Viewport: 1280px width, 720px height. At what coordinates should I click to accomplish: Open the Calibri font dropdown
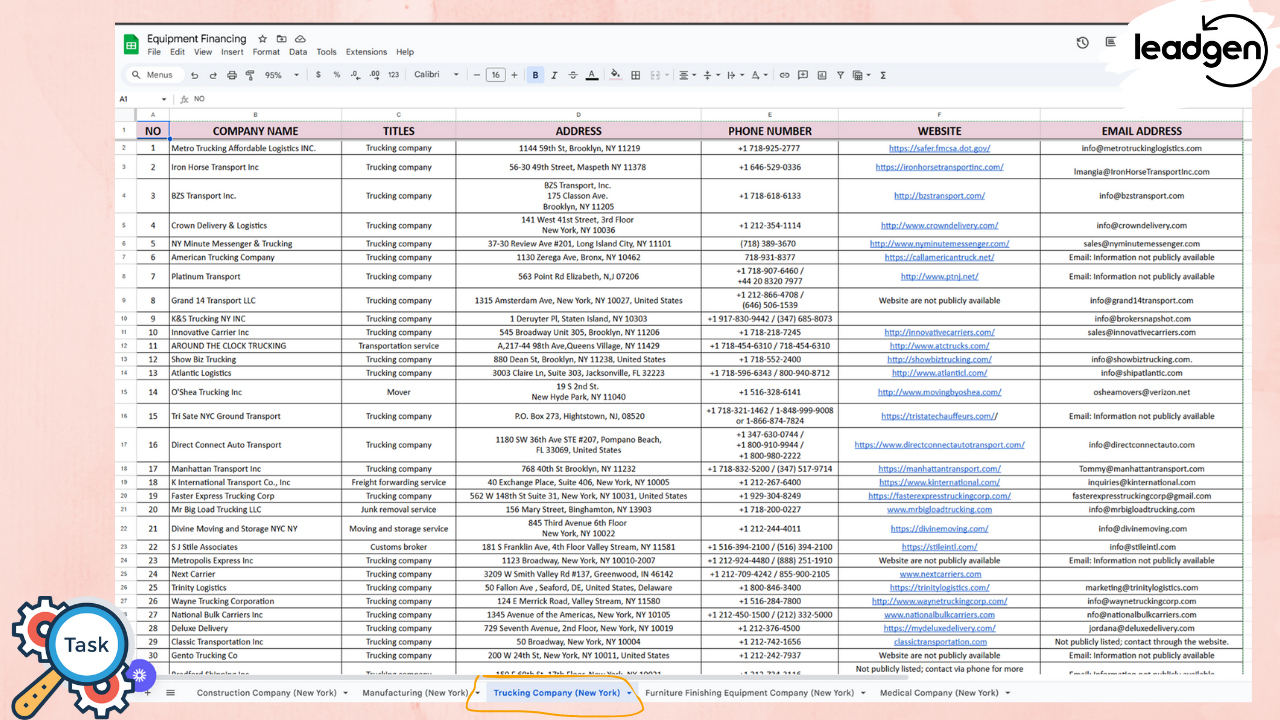(x=436, y=75)
